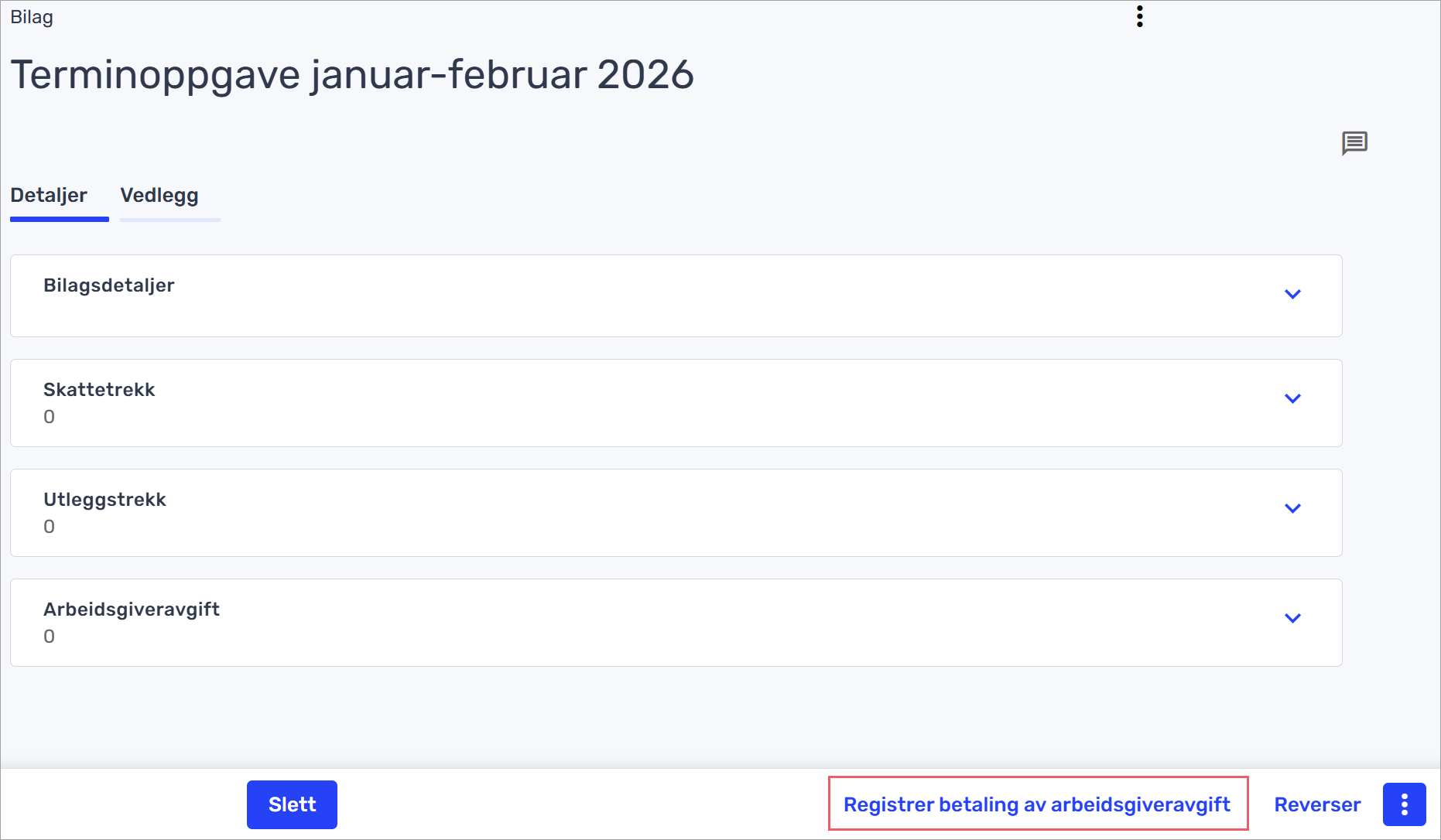This screenshot has width=1441, height=840.
Task: Switch to the Vedlegg tab
Action: 159,196
